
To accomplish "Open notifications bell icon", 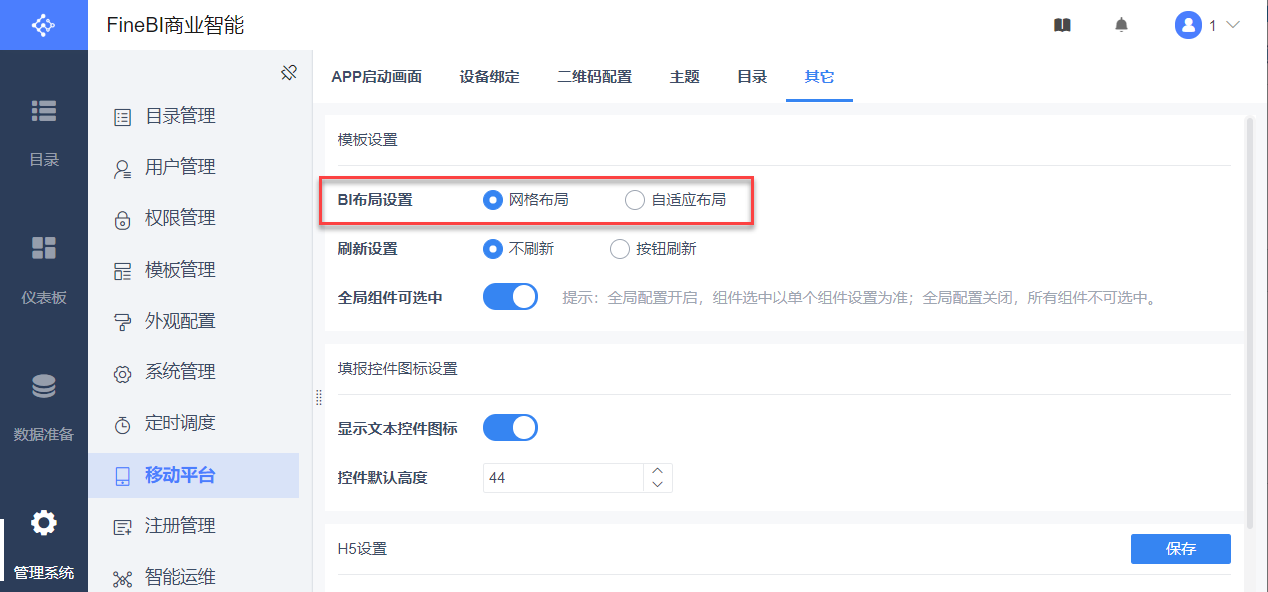I will coord(1121,25).
